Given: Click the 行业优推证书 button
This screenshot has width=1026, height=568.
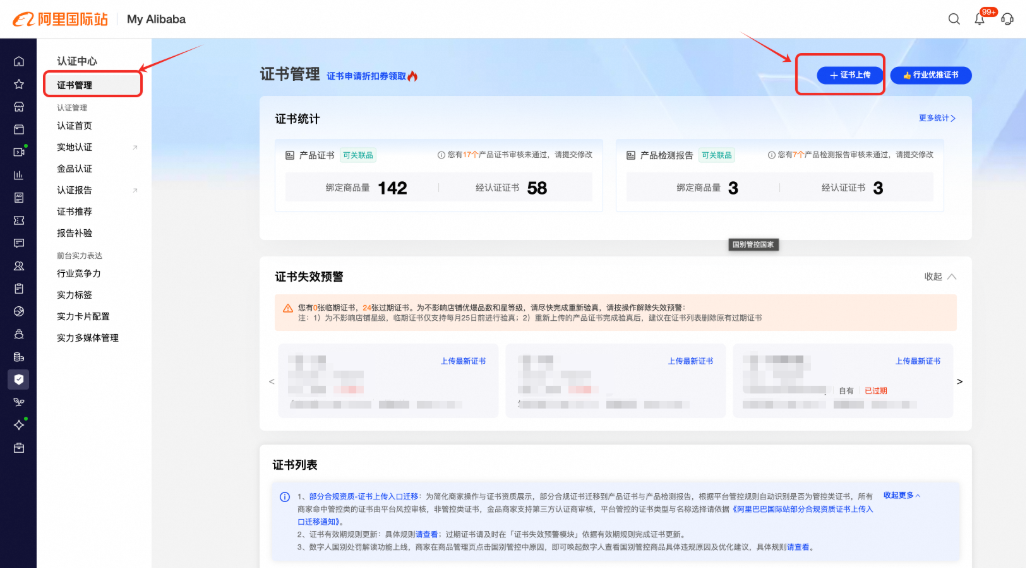Looking at the screenshot, I should pos(931,75).
